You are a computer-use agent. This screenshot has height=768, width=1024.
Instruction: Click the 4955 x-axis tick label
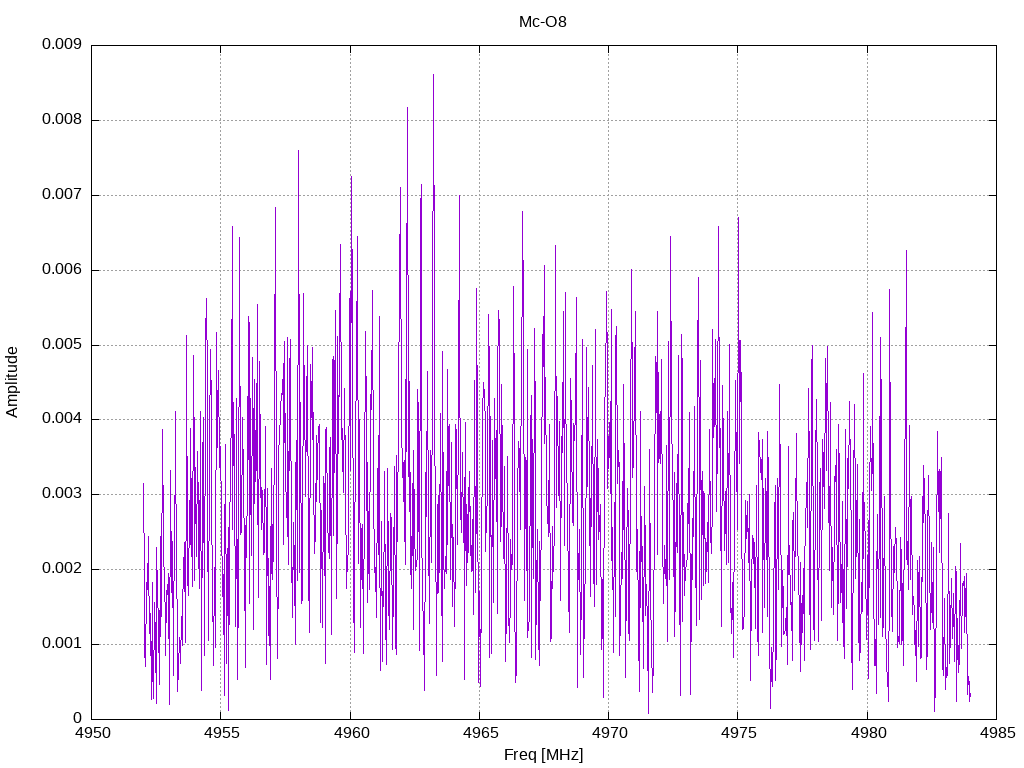pos(221,733)
